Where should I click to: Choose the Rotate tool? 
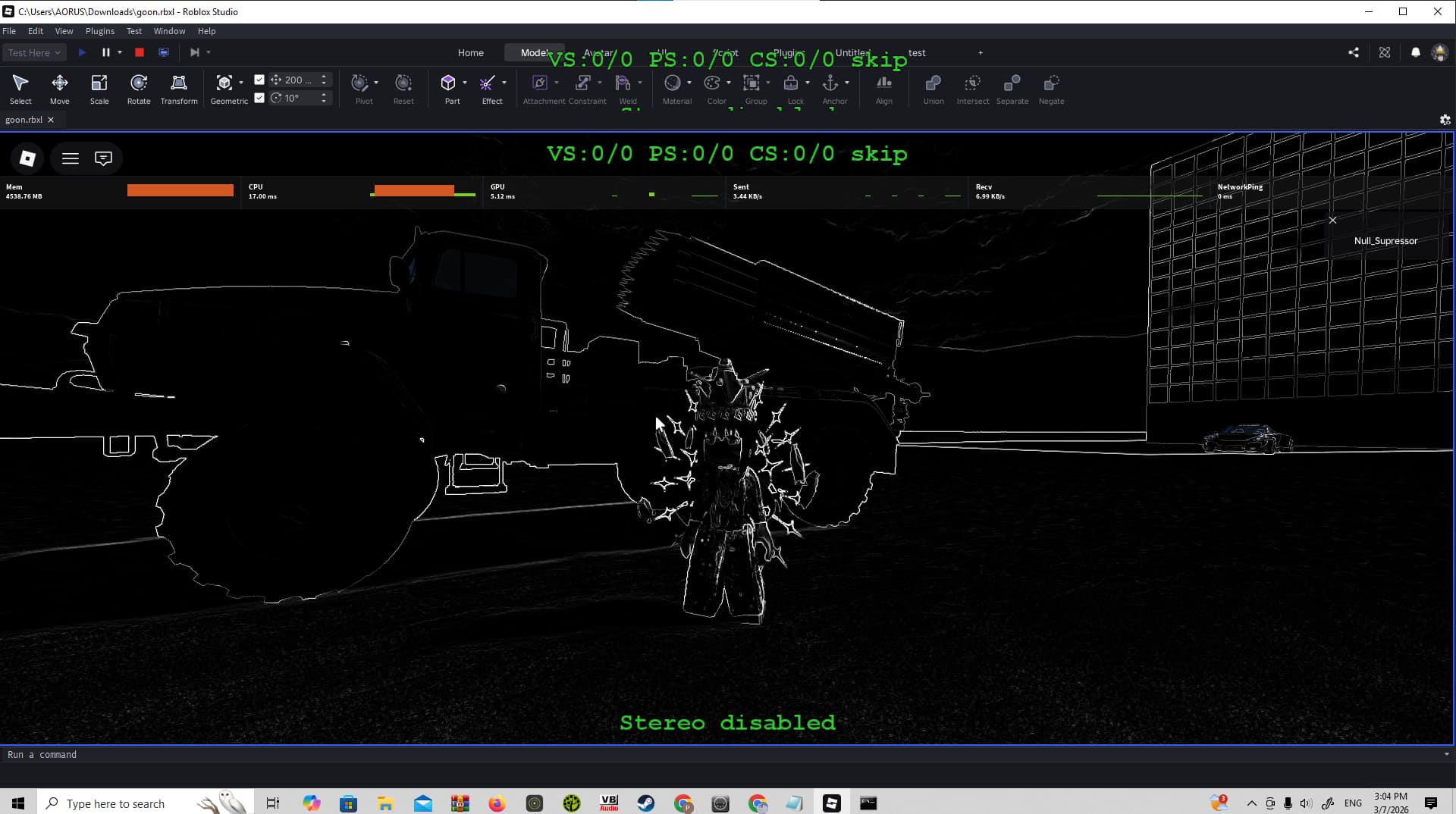pos(139,89)
